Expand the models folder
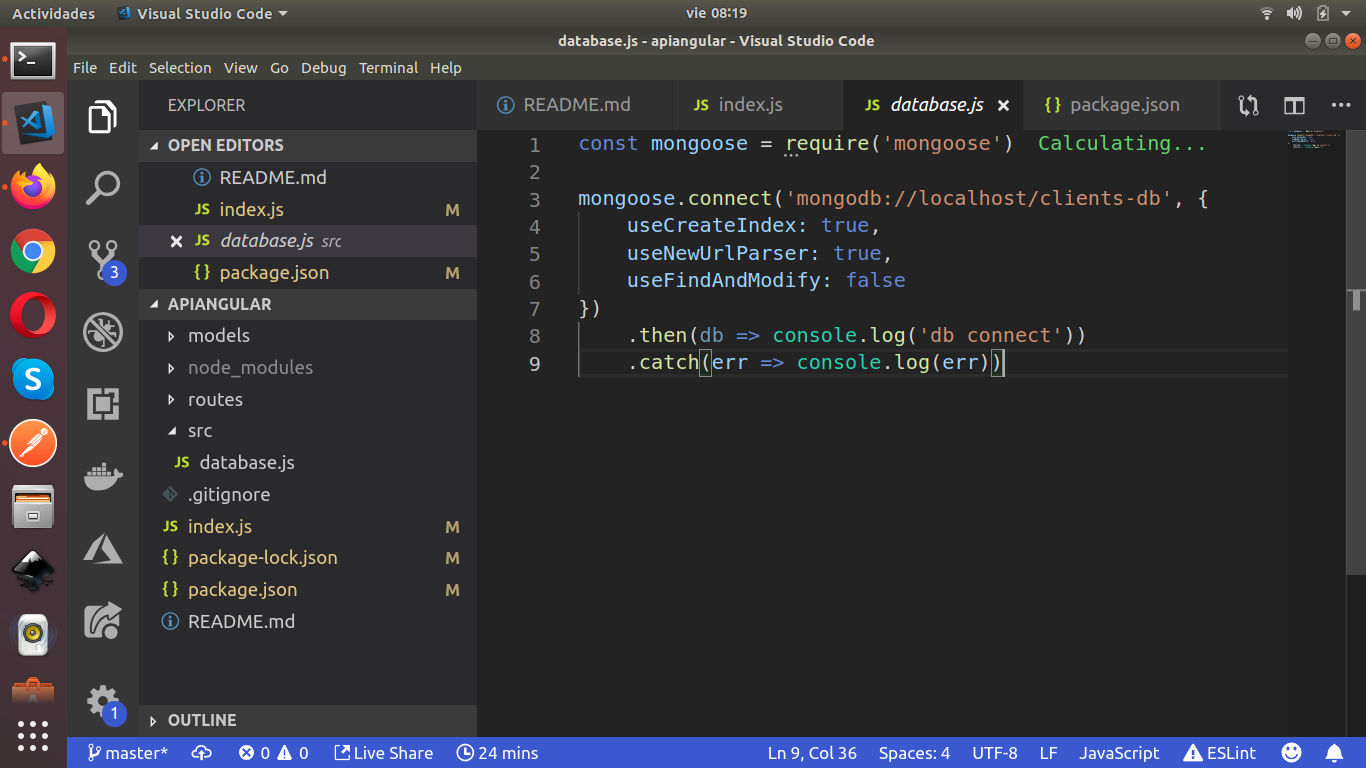The image size is (1366, 768). click(308, 336)
